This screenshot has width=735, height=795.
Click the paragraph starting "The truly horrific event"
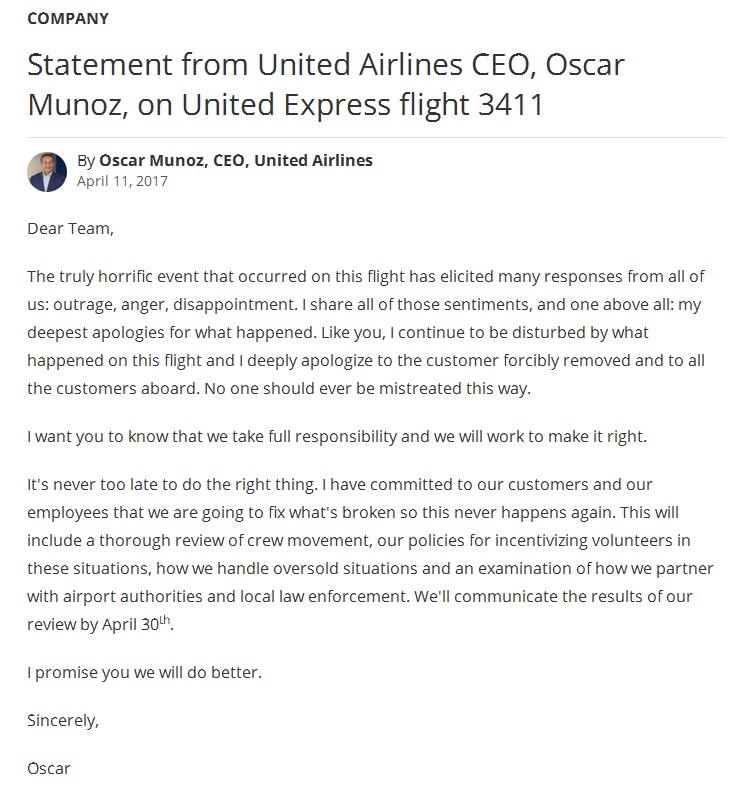point(366,332)
